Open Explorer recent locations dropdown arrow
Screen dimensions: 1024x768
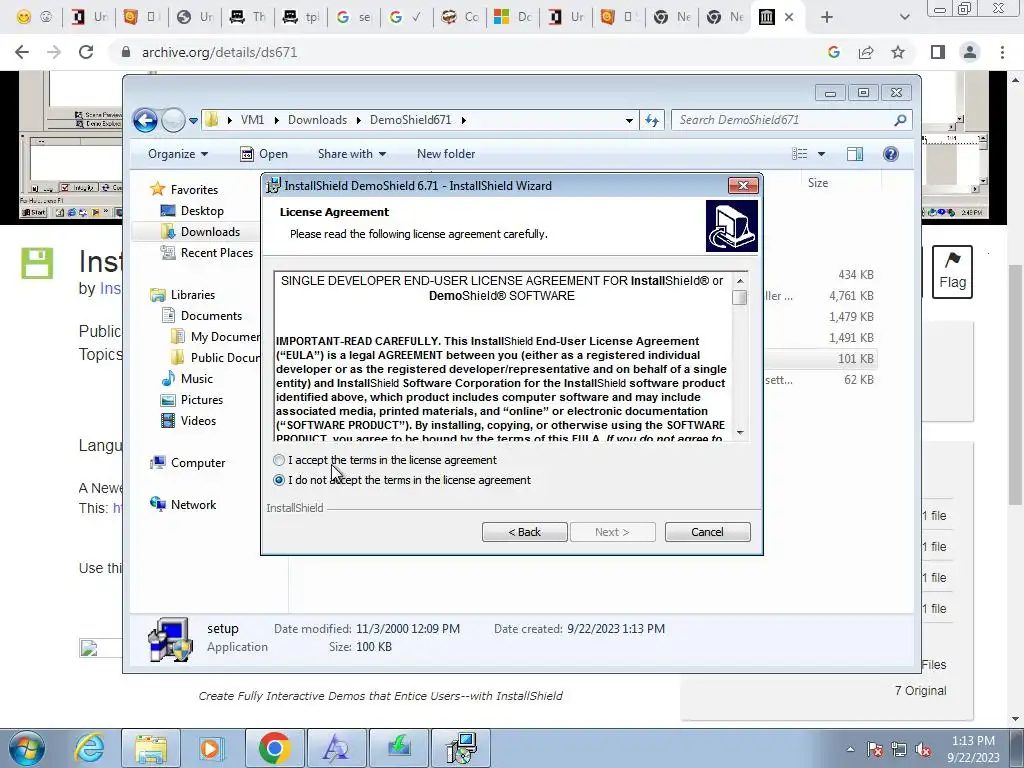click(x=193, y=121)
